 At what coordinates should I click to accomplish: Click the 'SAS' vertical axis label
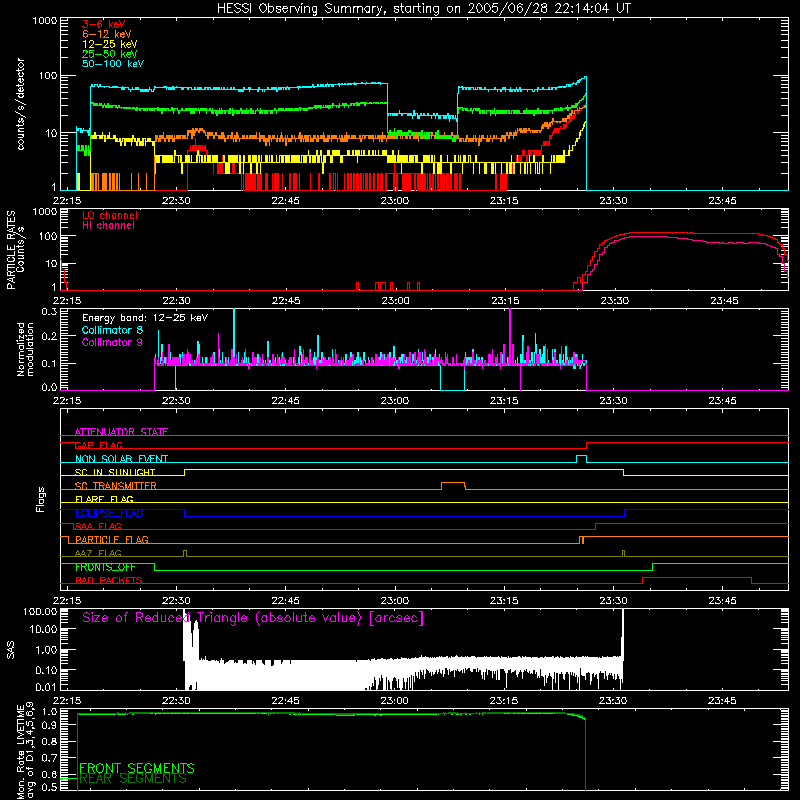[x=11, y=650]
